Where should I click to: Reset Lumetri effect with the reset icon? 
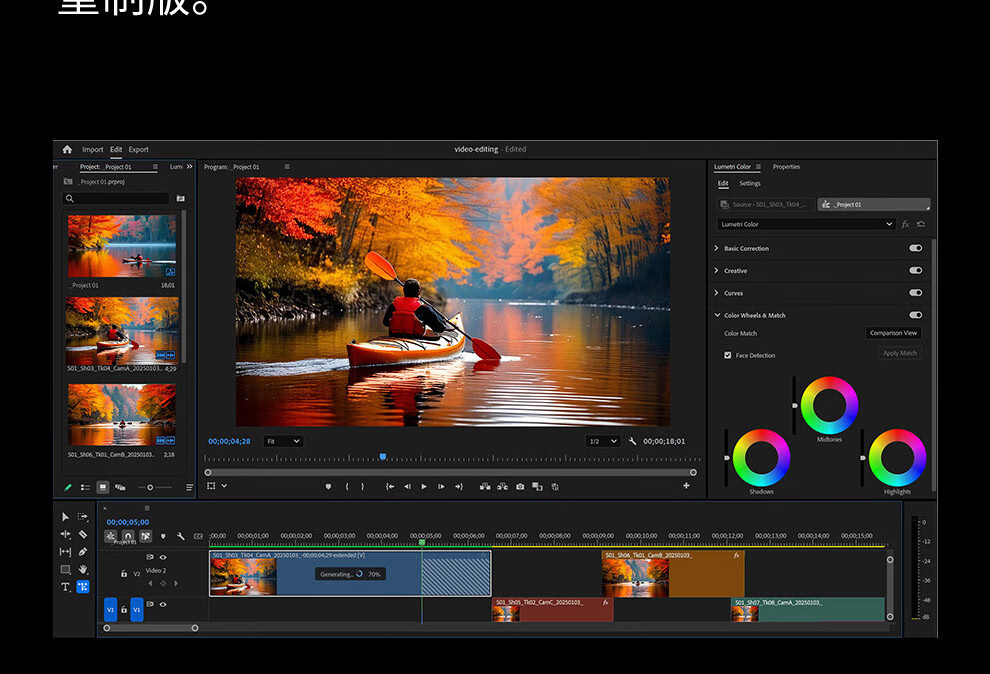tap(920, 224)
